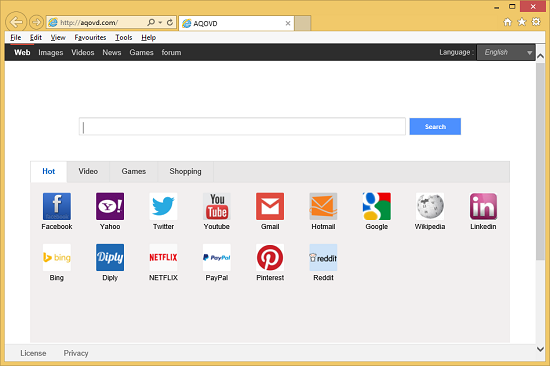Image resolution: width=550 pixels, height=366 pixels.
Task: Open the Bing shortcut icon
Action: [x=57, y=258]
